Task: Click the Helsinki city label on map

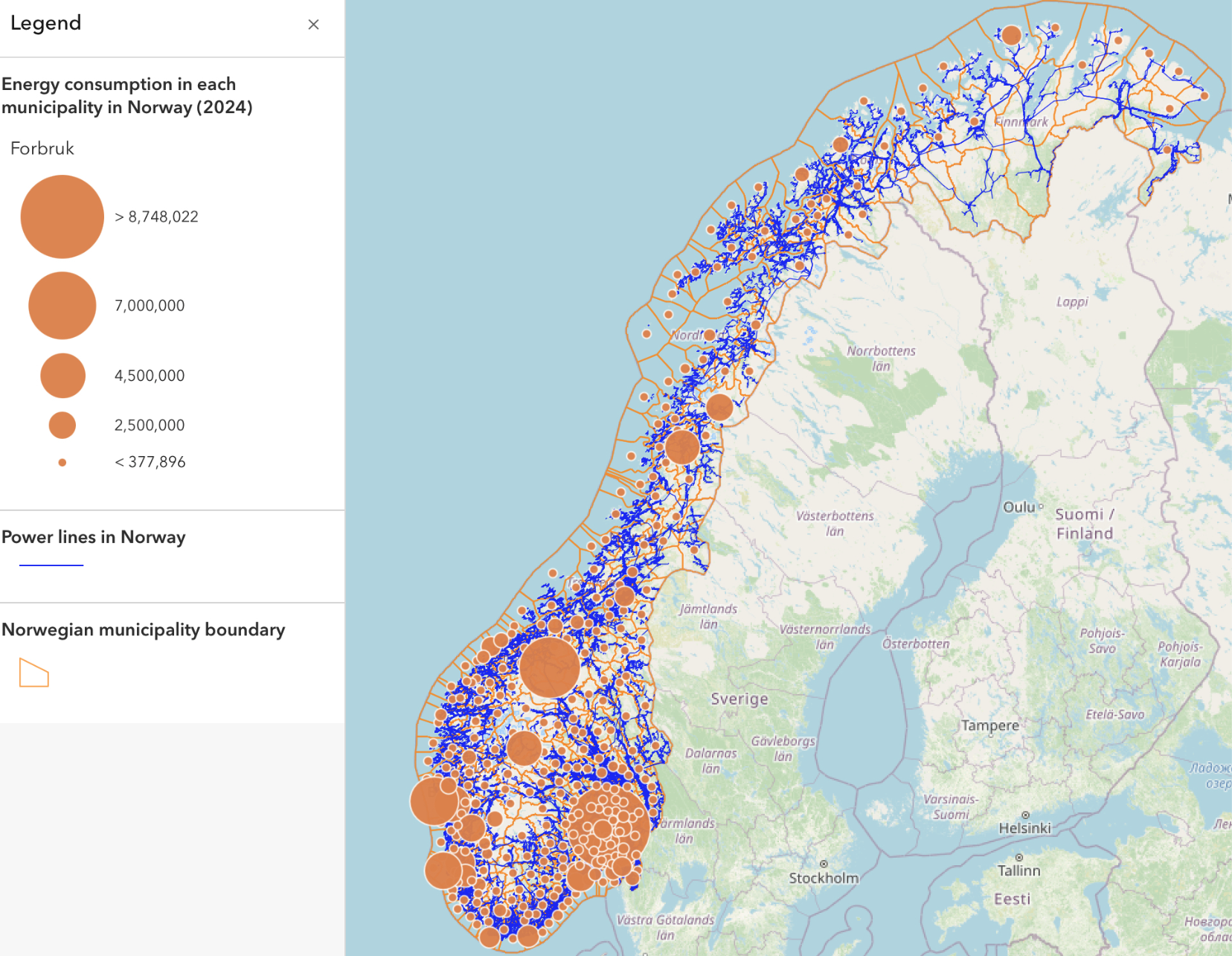Action: click(x=1024, y=828)
